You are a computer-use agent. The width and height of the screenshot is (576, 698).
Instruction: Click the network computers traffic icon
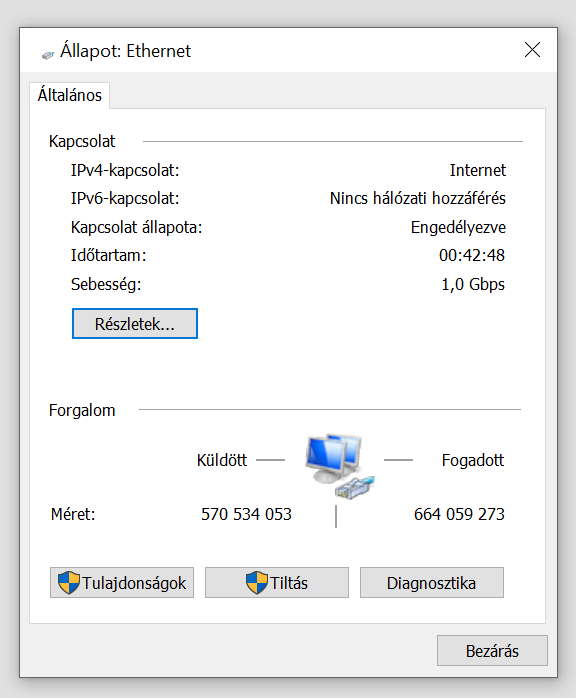(340, 466)
